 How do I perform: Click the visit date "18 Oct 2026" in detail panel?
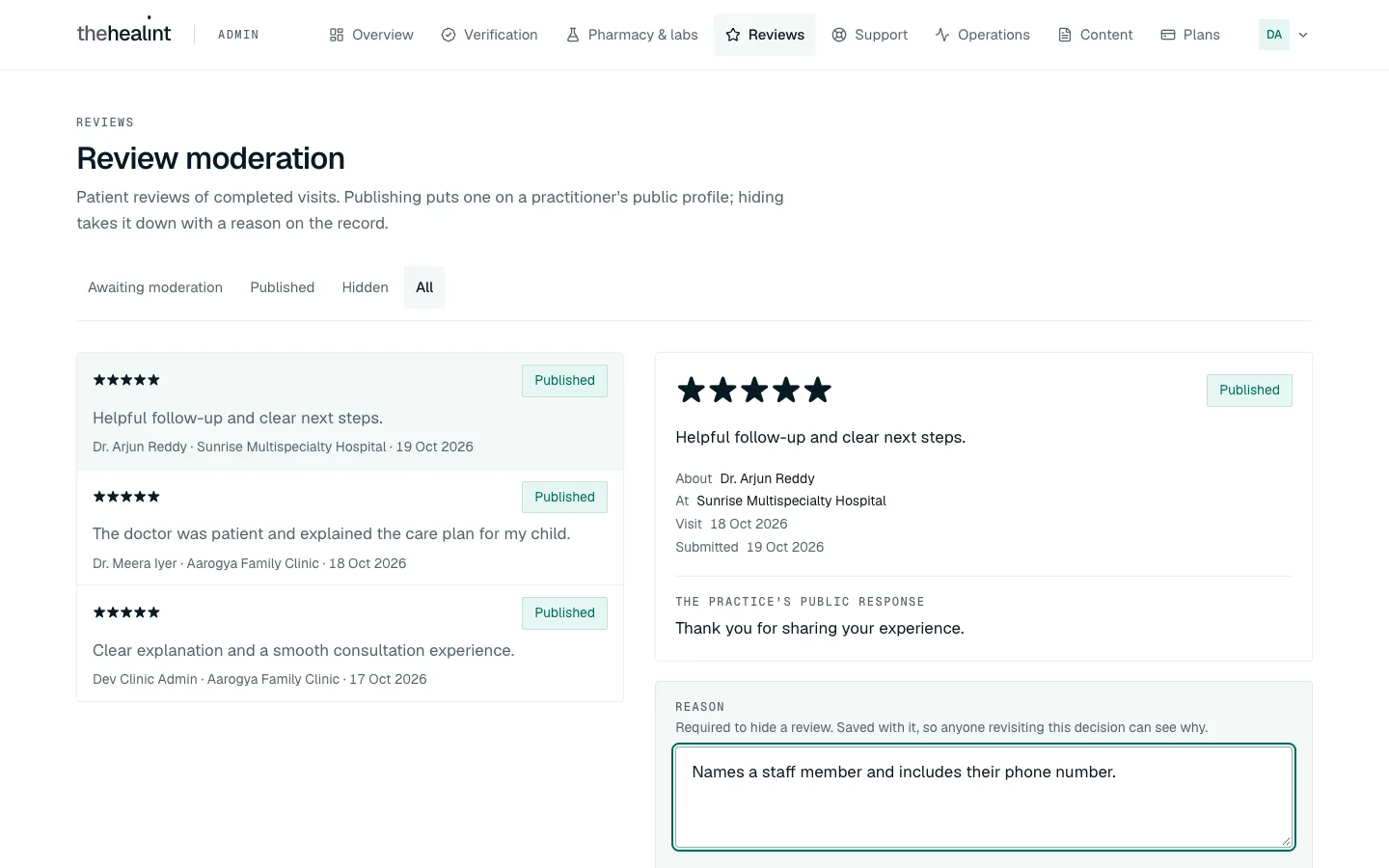click(749, 524)
